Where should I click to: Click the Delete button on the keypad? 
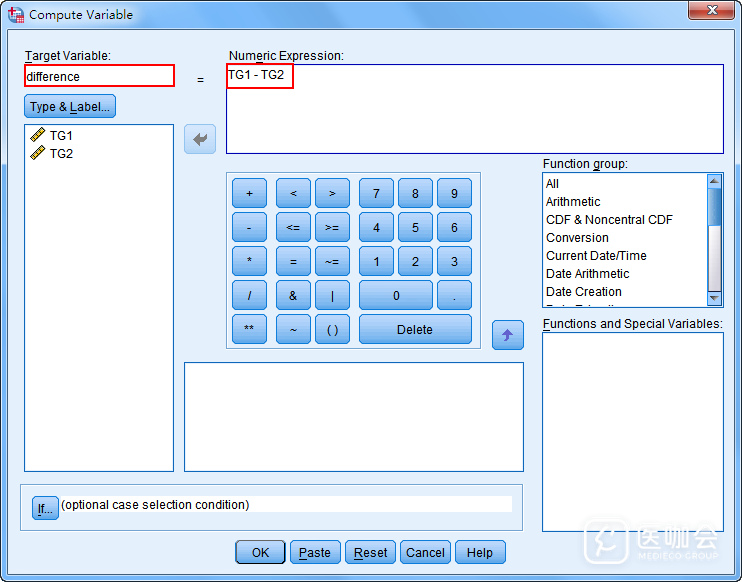pos(415,329)
